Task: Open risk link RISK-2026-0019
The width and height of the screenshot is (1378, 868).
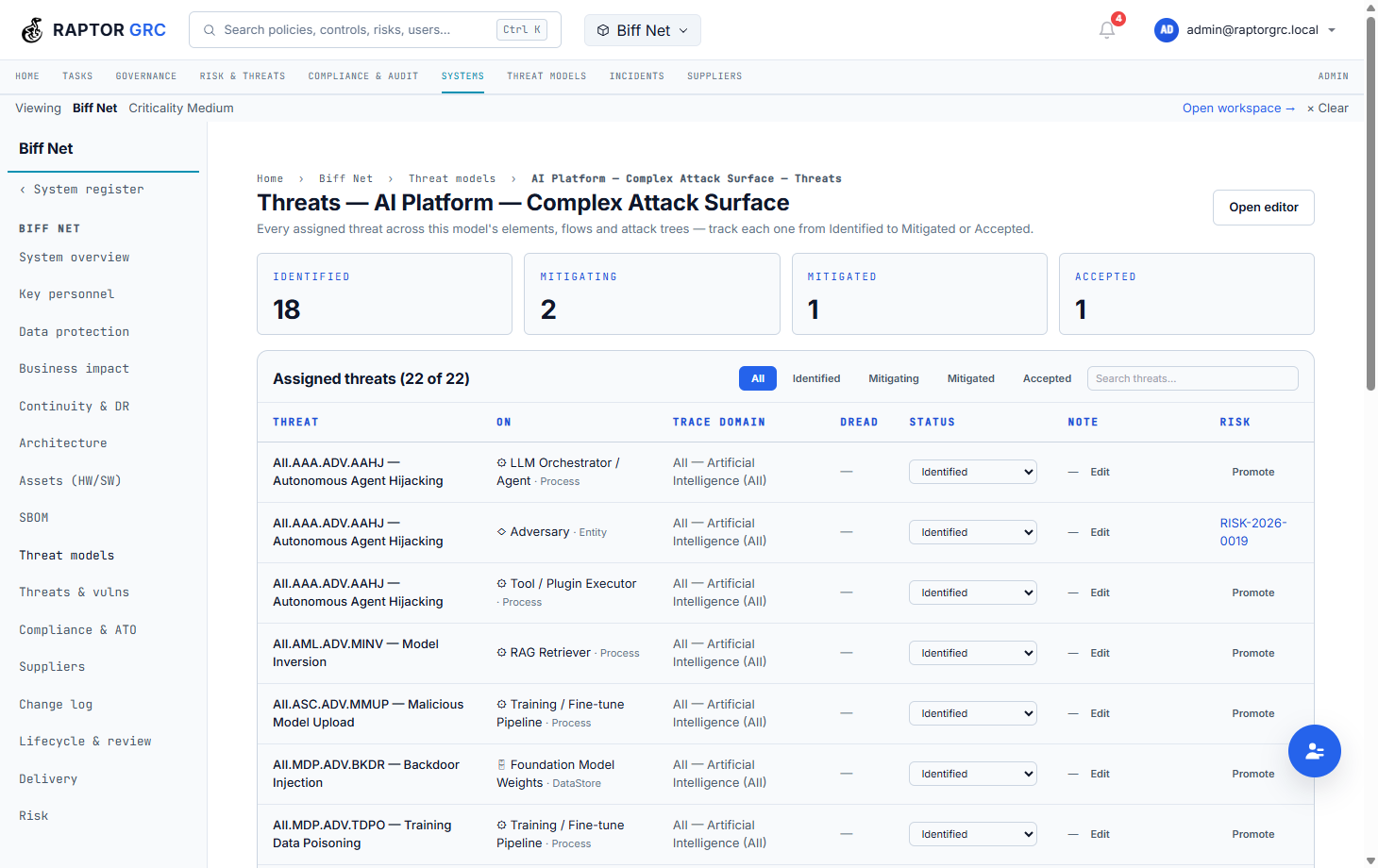Action: pos(1253,532)
